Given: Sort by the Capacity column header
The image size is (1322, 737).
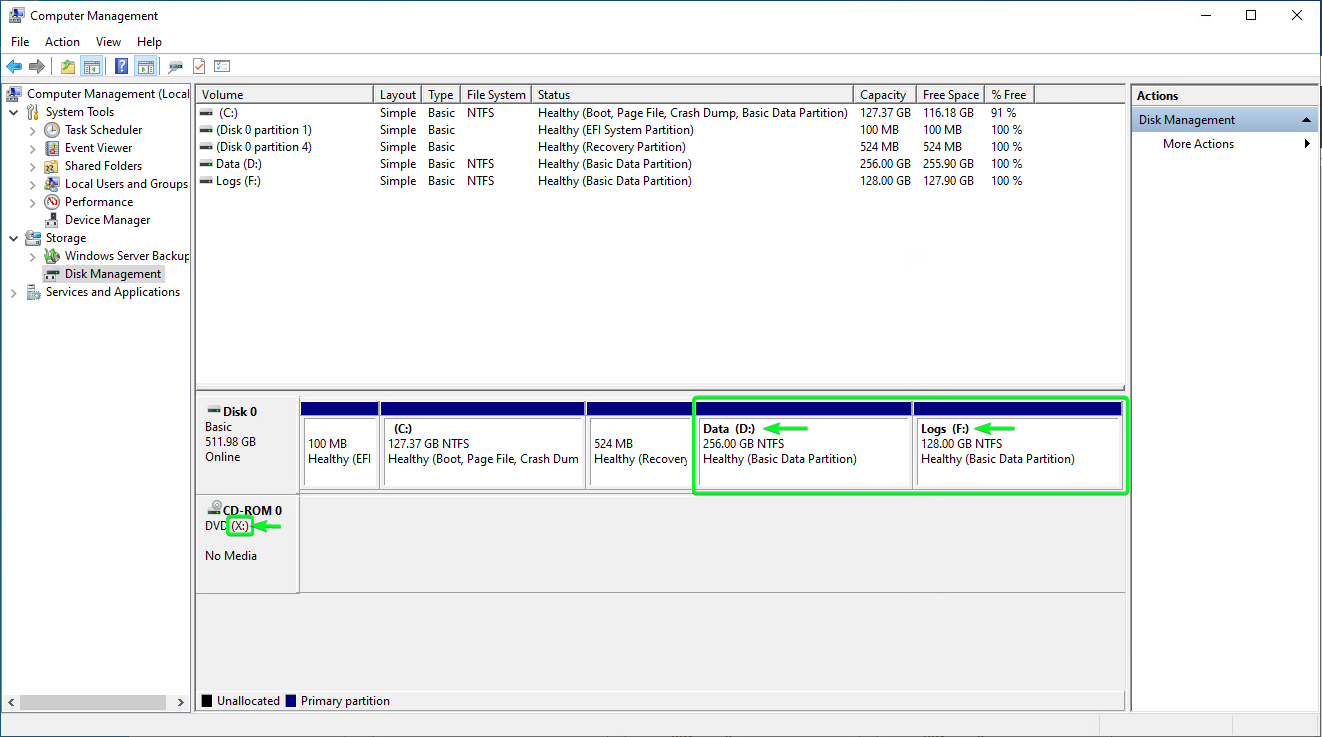Looking at the screenshot, I should 885,95.
